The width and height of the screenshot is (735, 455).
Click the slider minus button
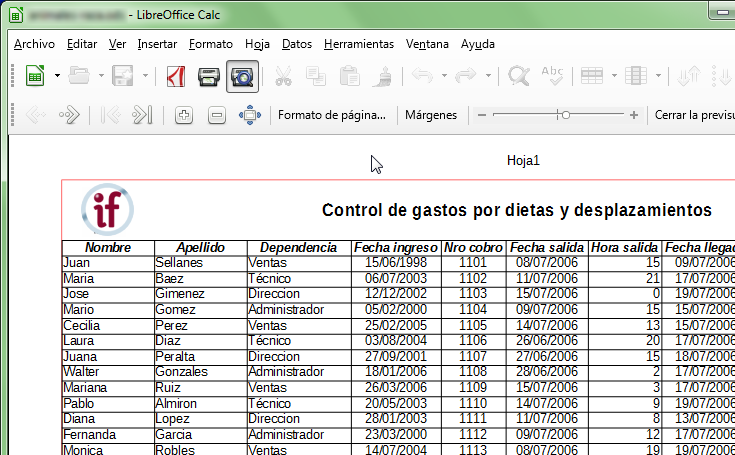click(482, 115)
